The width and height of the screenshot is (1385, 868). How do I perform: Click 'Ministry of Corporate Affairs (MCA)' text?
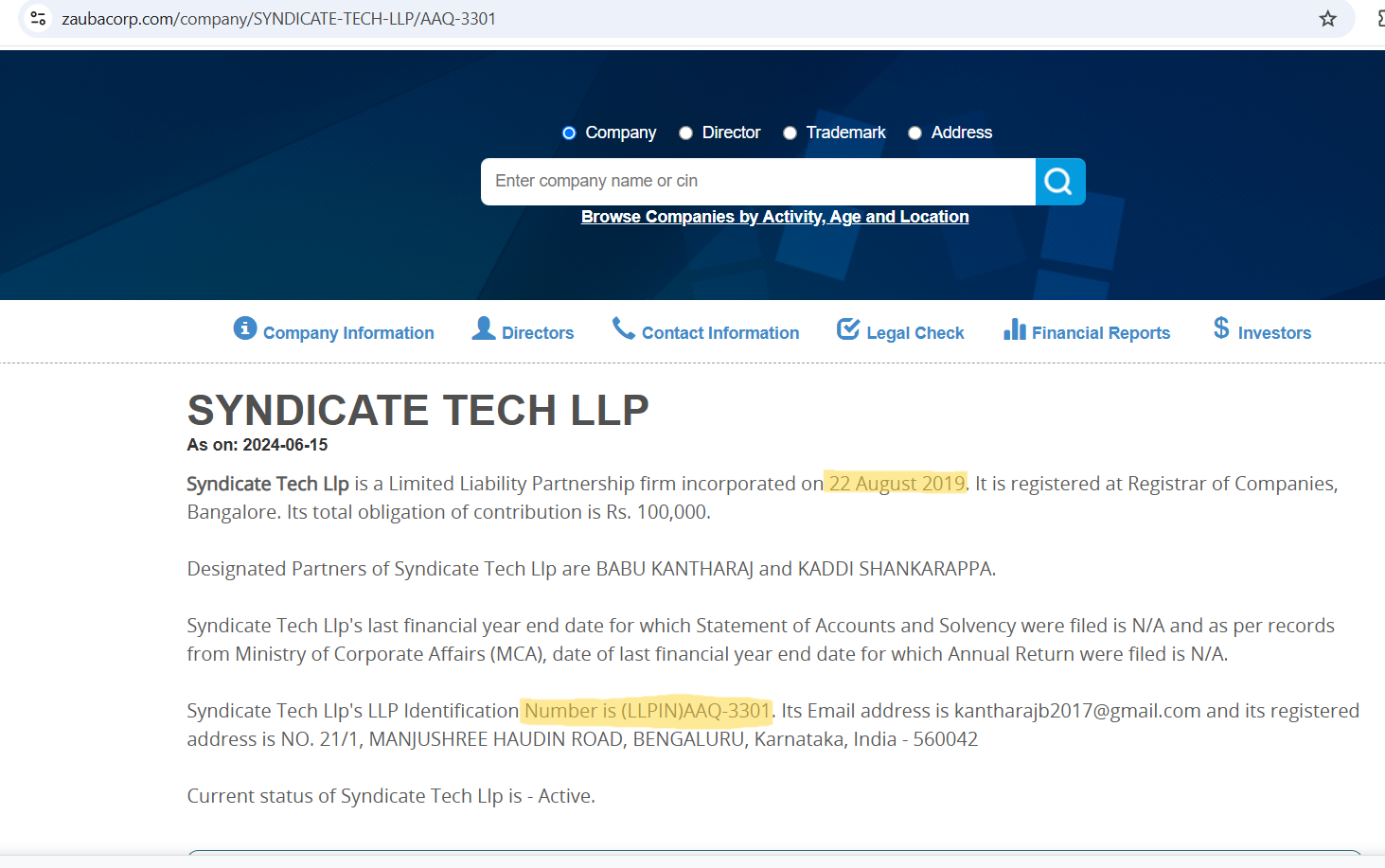pyautogui.click(x=389, y=654)
